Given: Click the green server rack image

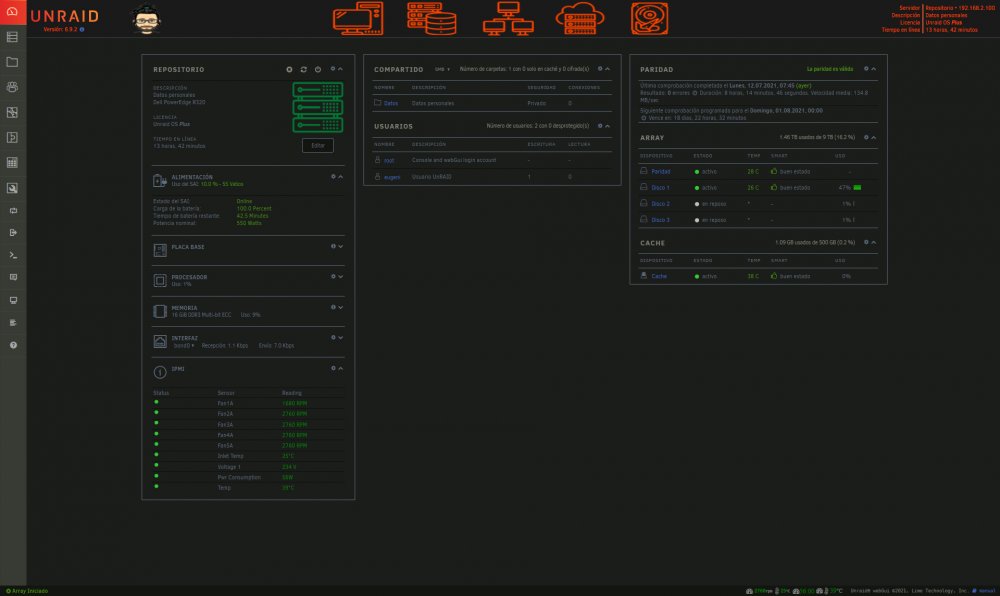Looking at the screenshot, I should pyautogui.click(x=318, y=107).
